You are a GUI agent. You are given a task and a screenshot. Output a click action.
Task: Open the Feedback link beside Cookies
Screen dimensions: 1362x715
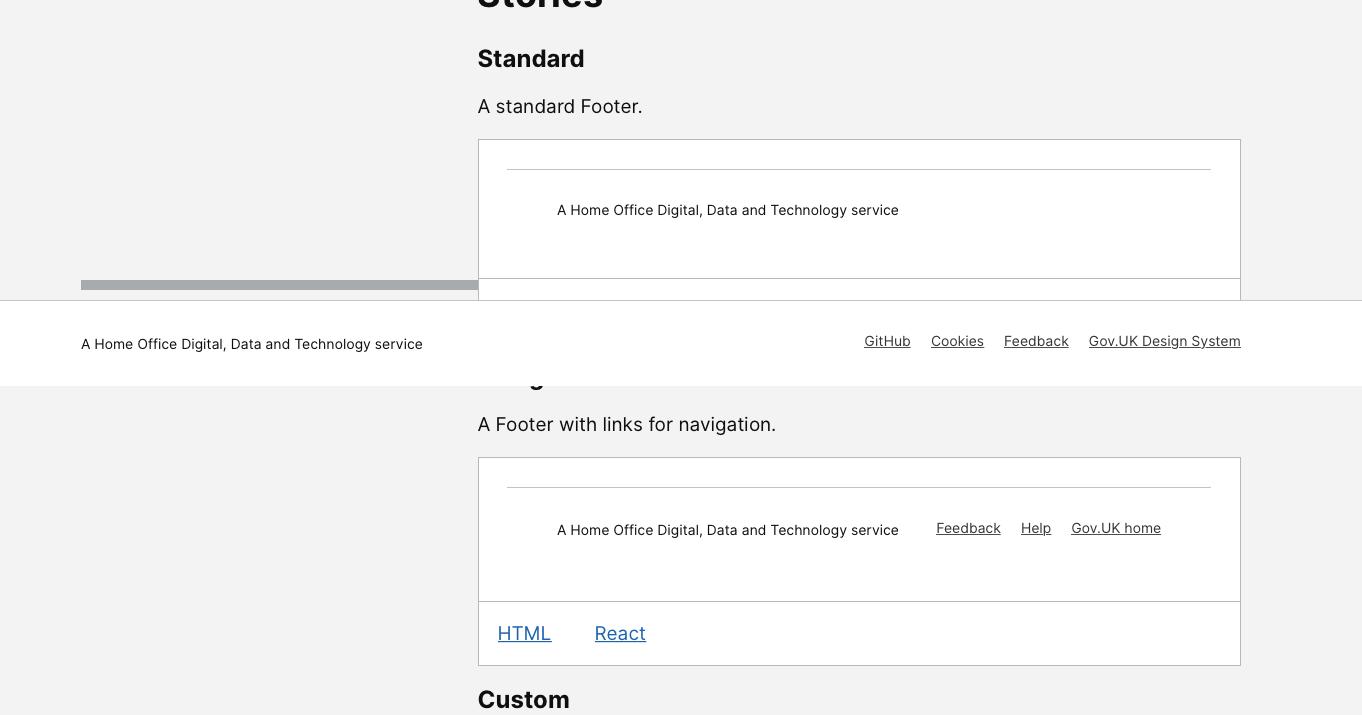point(1036,341)
